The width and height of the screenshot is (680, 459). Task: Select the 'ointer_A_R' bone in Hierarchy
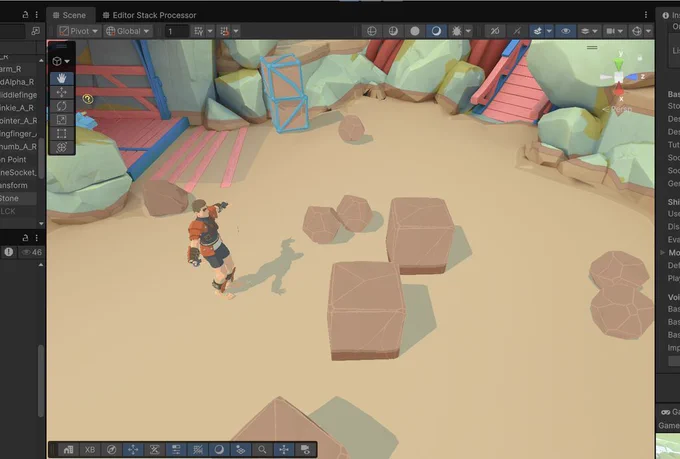pos(18,121)
